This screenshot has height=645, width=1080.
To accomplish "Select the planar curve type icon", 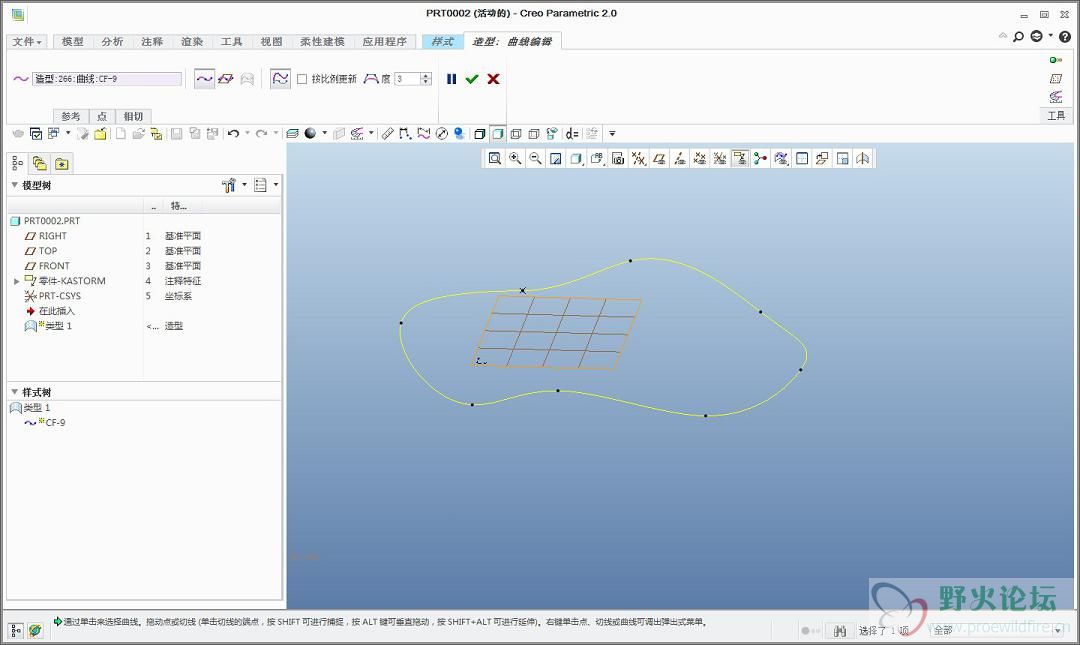I will click(x=226, y=79).
